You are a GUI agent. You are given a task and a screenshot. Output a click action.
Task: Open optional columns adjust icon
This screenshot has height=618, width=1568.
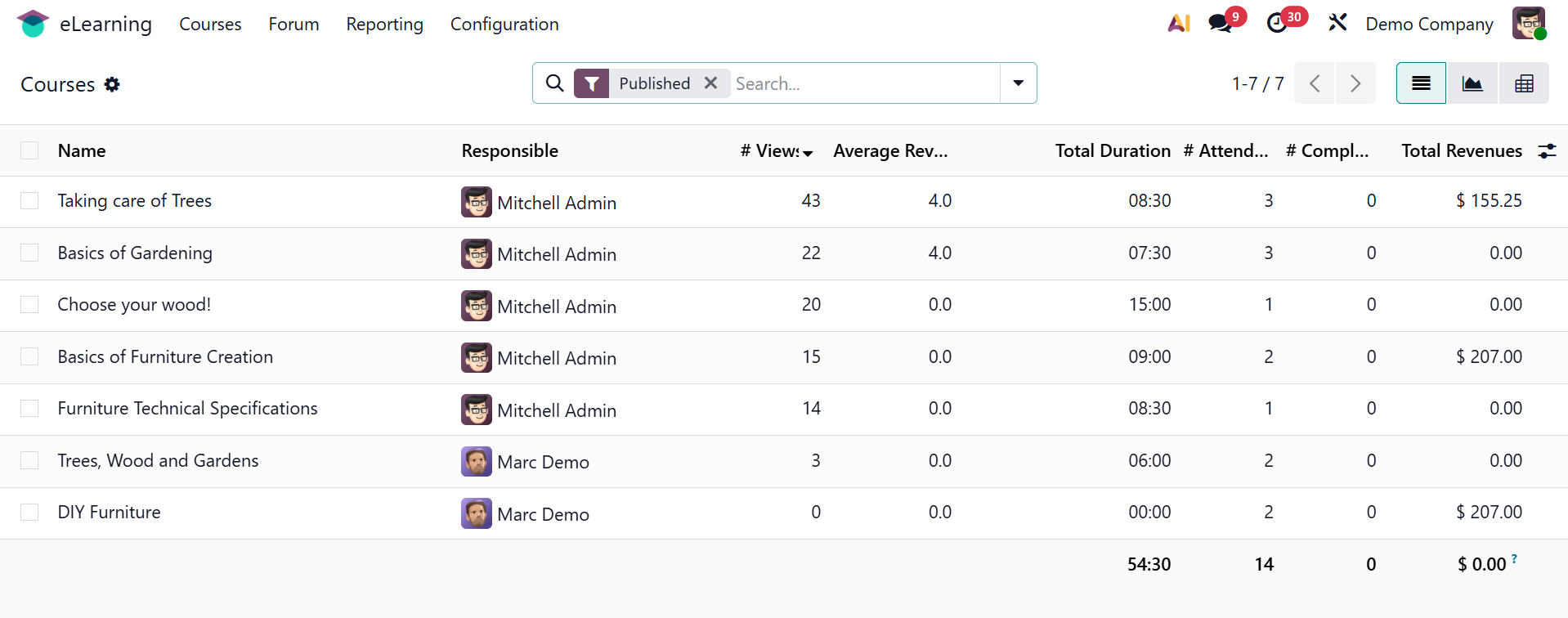1547,150
